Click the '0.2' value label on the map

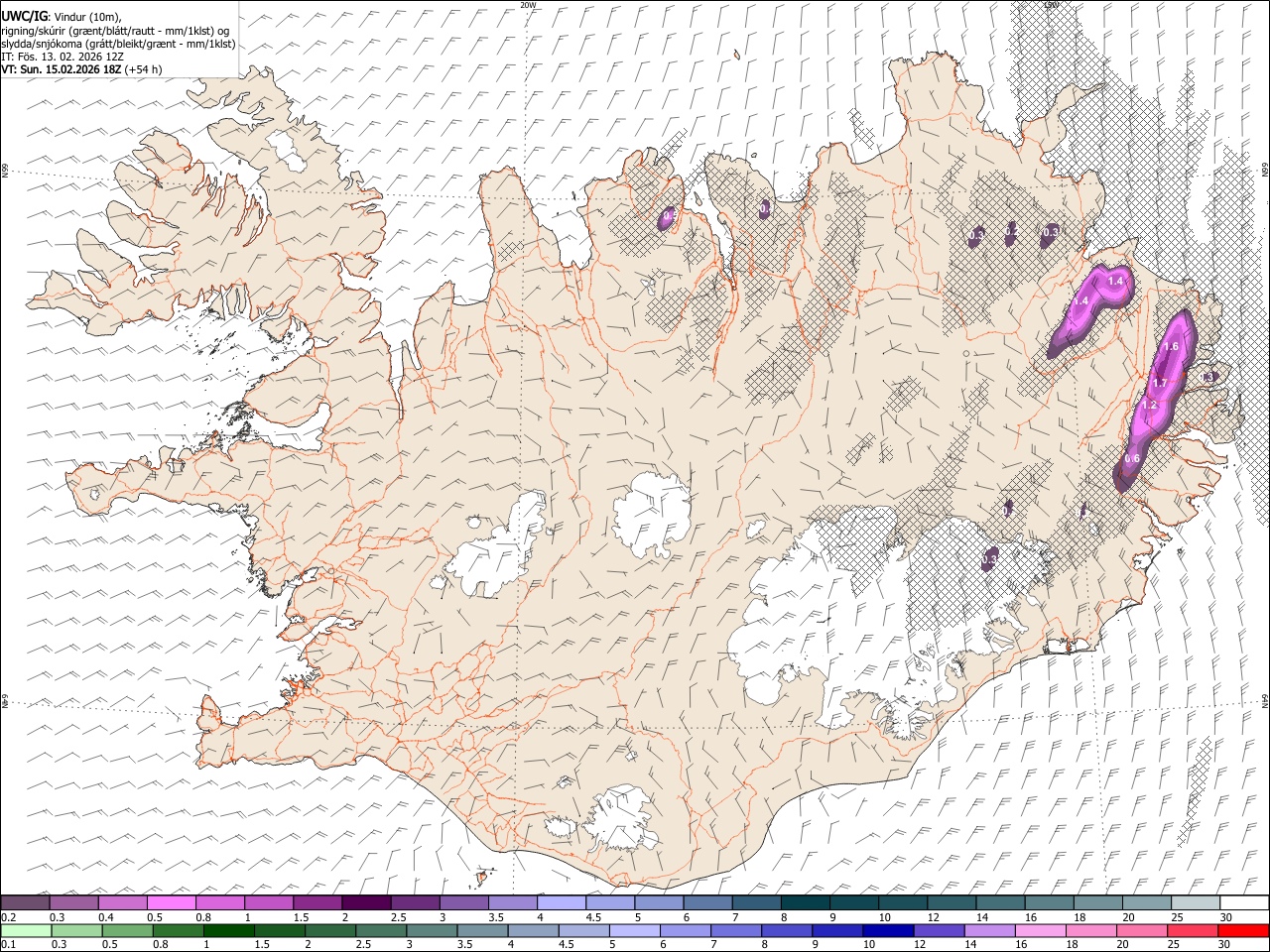point(1011,232)
